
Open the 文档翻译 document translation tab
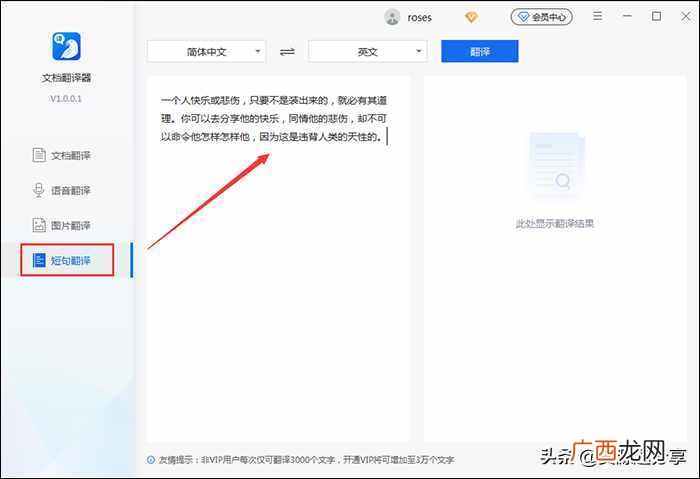click(62, 155)
